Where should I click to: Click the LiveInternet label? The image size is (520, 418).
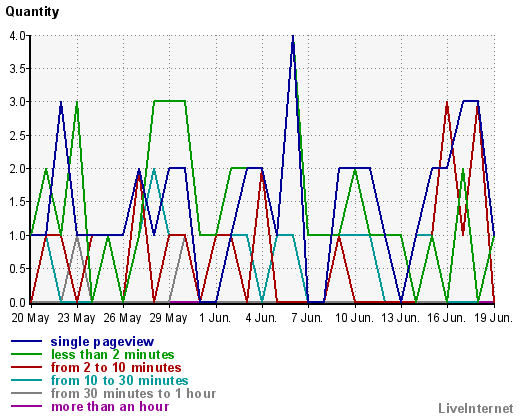click(476, 408)
